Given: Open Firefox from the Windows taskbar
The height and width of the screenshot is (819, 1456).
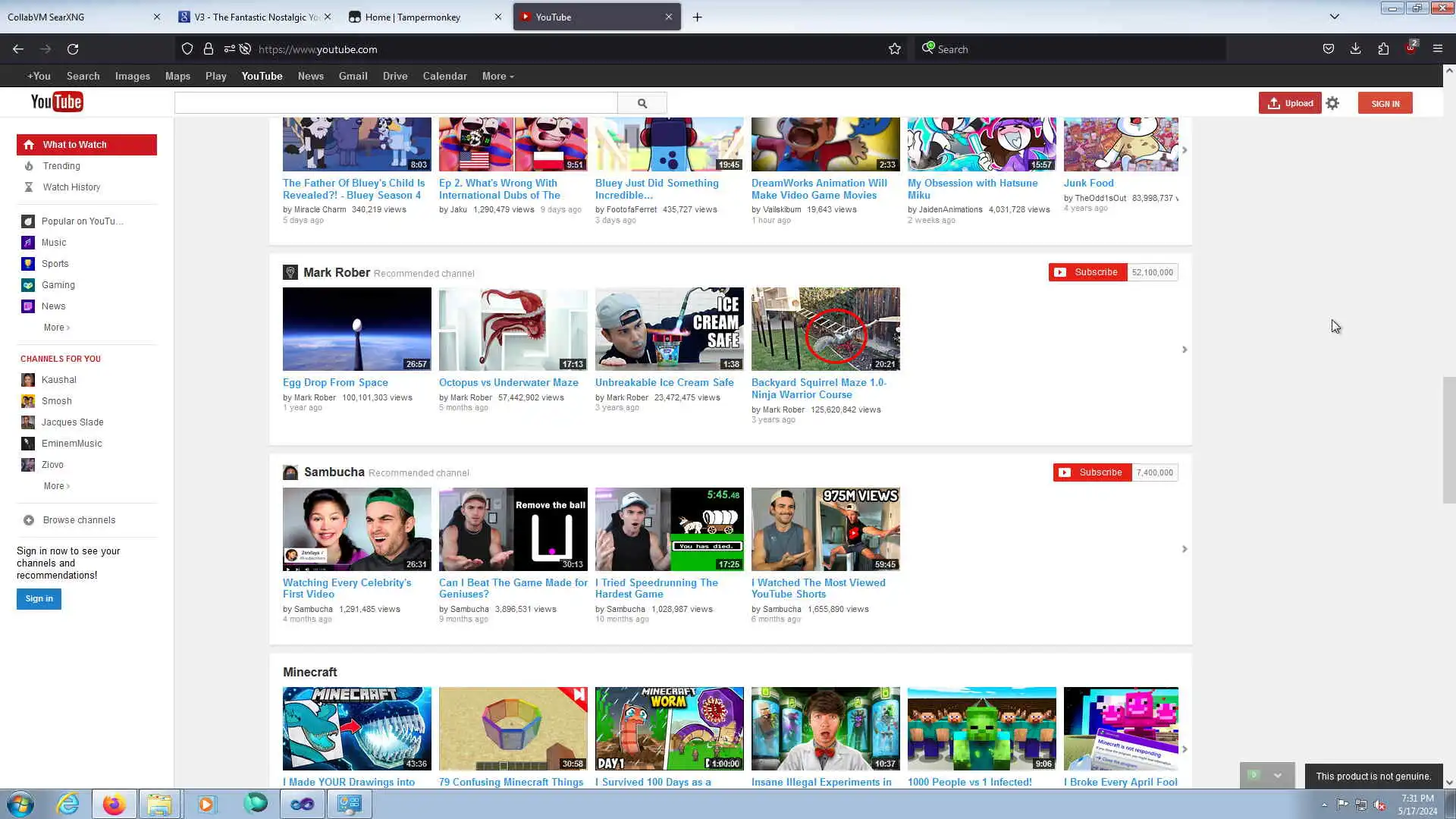Looking at the screenshot, I should [114, 804].
